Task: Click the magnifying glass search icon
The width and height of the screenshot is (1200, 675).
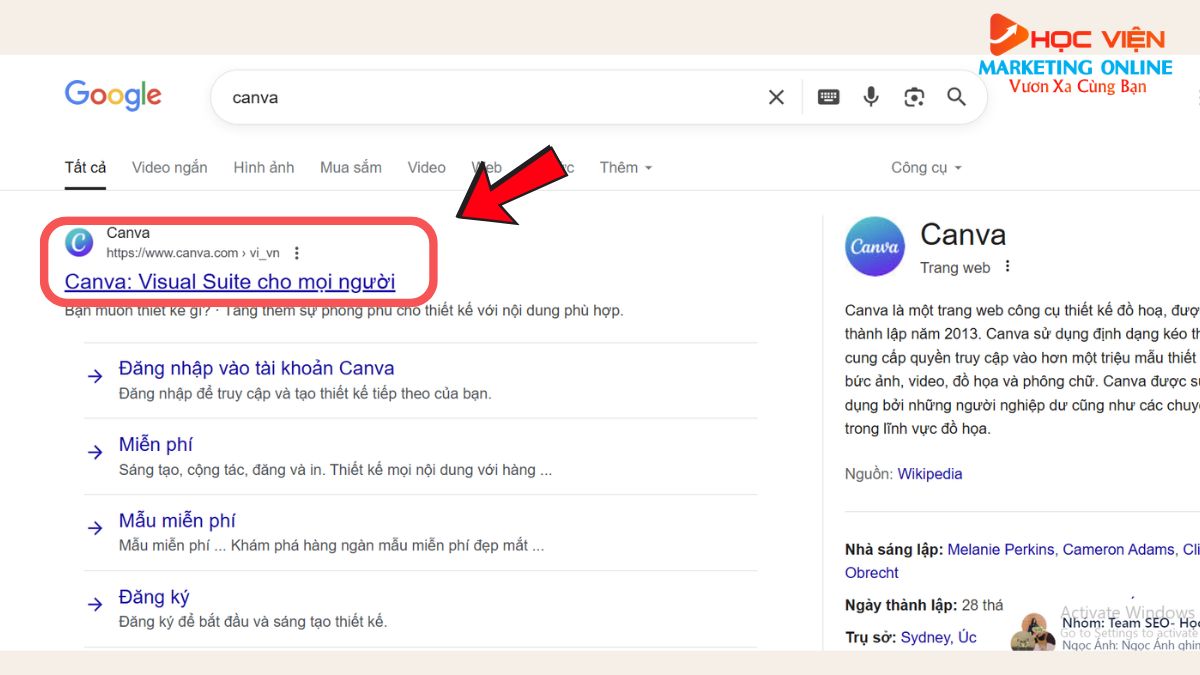Action: [x=957, y=97]
